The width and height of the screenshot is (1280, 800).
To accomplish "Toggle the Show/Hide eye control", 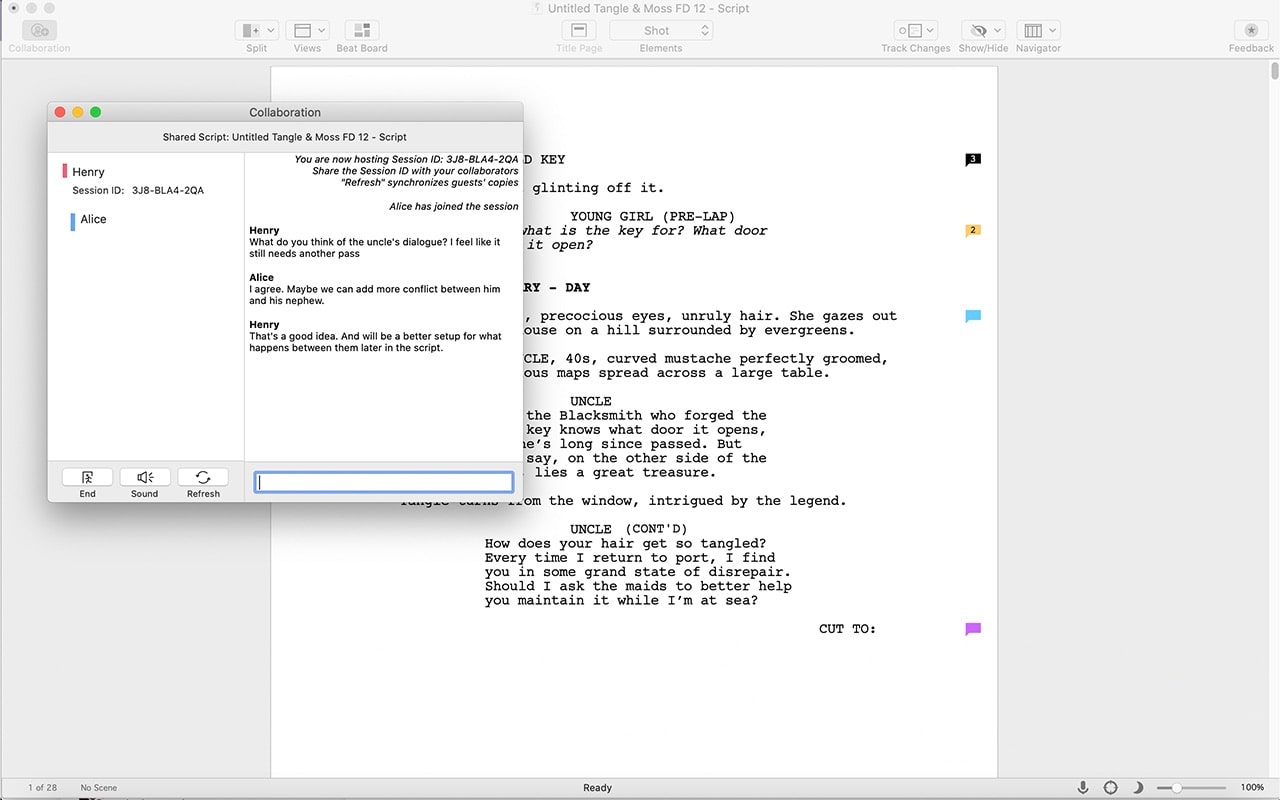I will tap(983, 31).
